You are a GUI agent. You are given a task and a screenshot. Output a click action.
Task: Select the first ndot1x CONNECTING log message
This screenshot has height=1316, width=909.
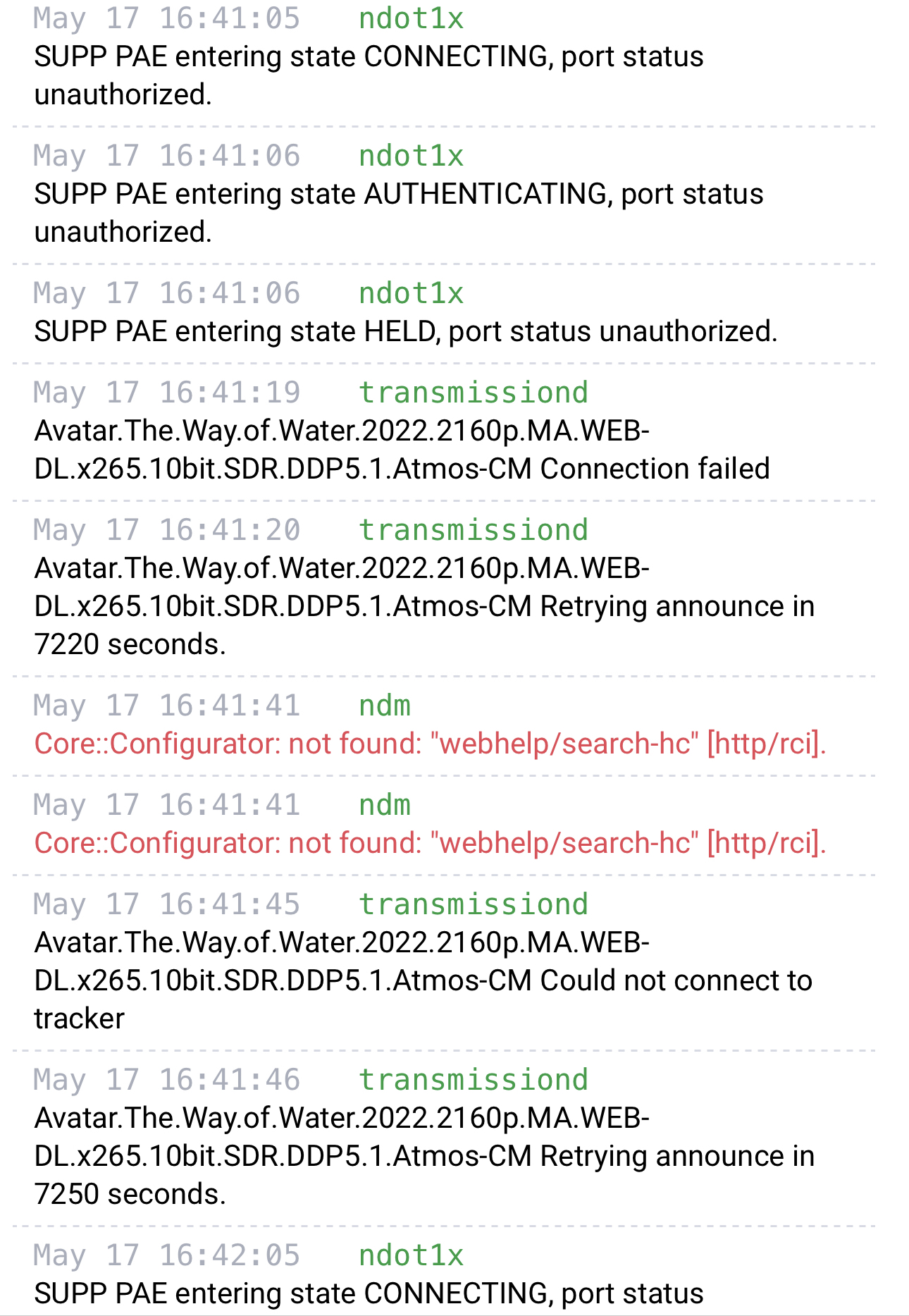369,75
